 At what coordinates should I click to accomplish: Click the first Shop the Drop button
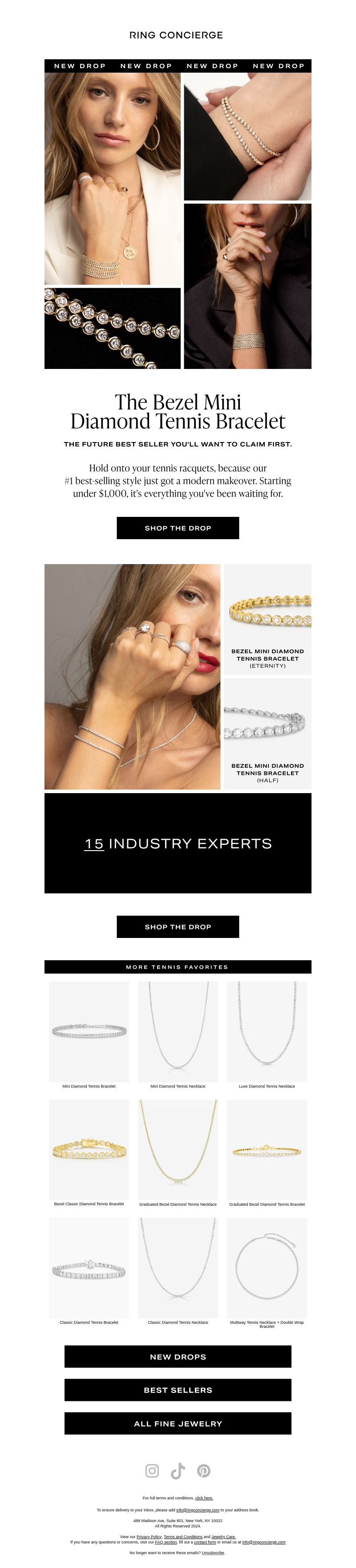[178, 528]
